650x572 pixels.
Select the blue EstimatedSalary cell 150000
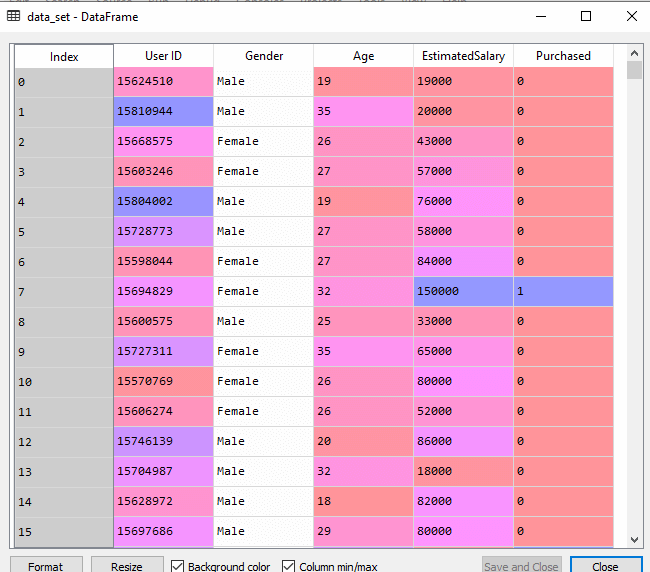click(x=464, y=291)
